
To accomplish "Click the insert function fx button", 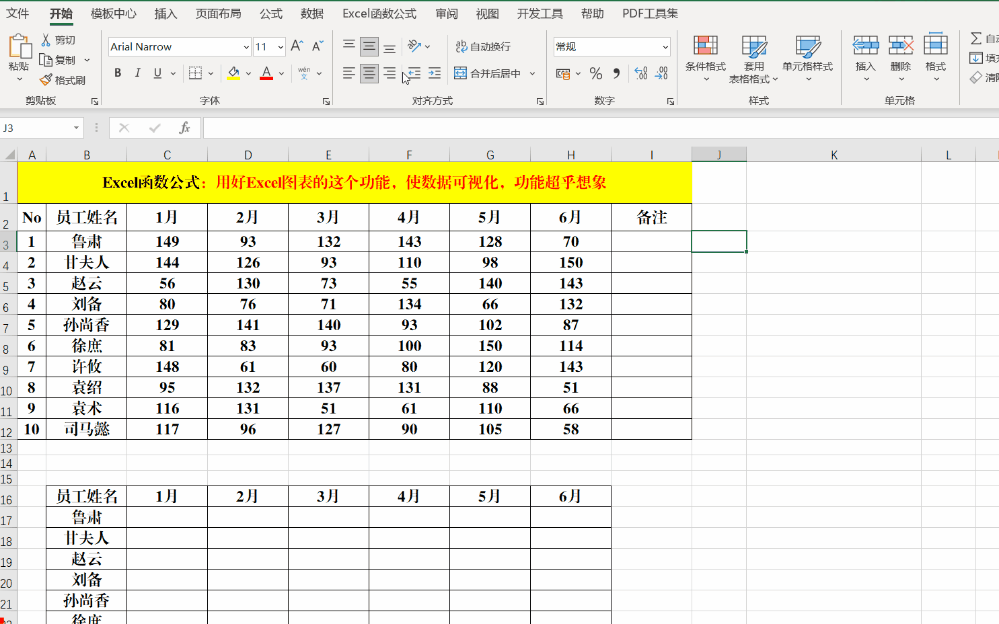I will pyautogui.click(x=185, y=128).
